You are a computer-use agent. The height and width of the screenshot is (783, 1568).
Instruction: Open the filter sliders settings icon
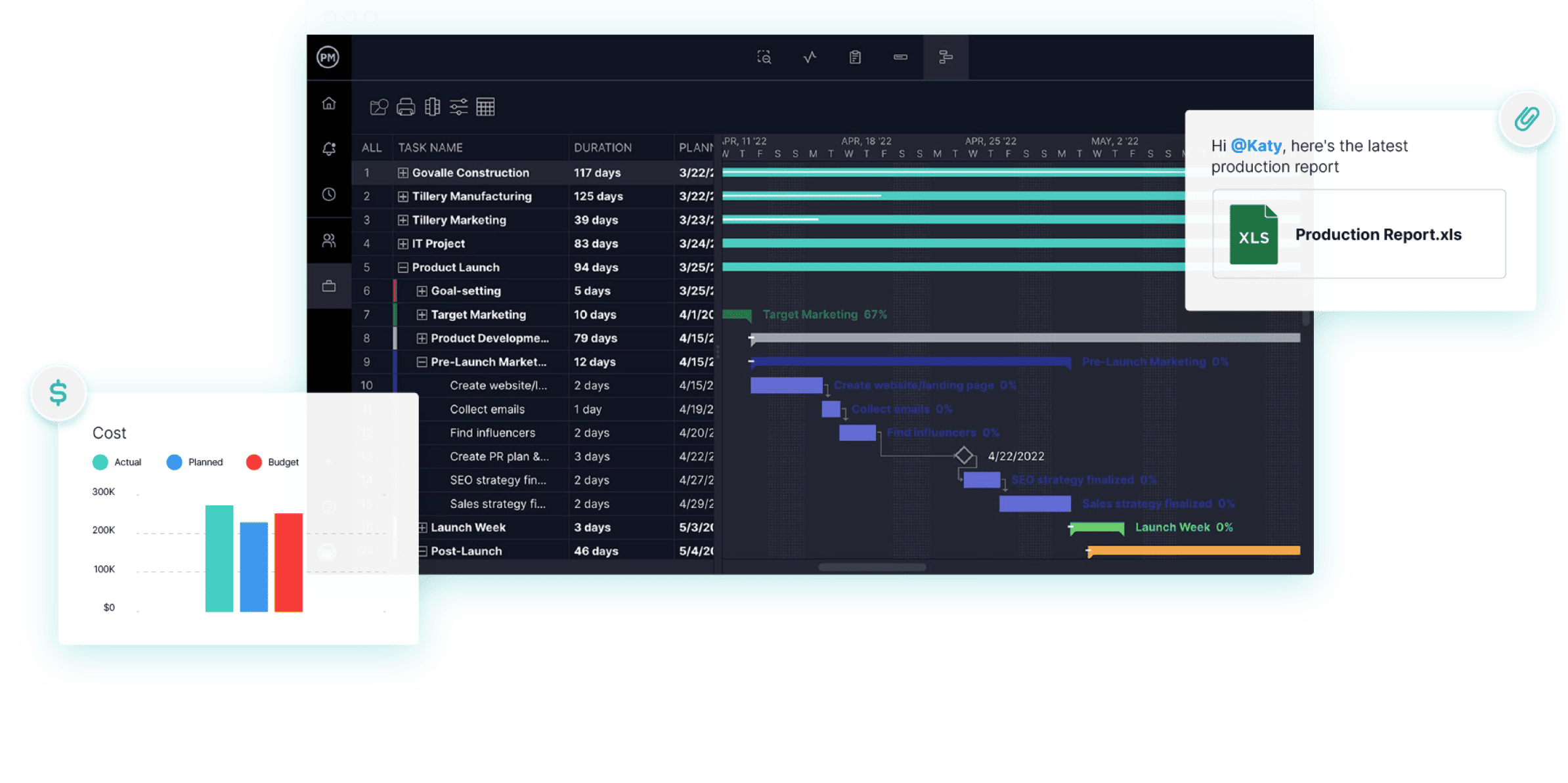458,107
